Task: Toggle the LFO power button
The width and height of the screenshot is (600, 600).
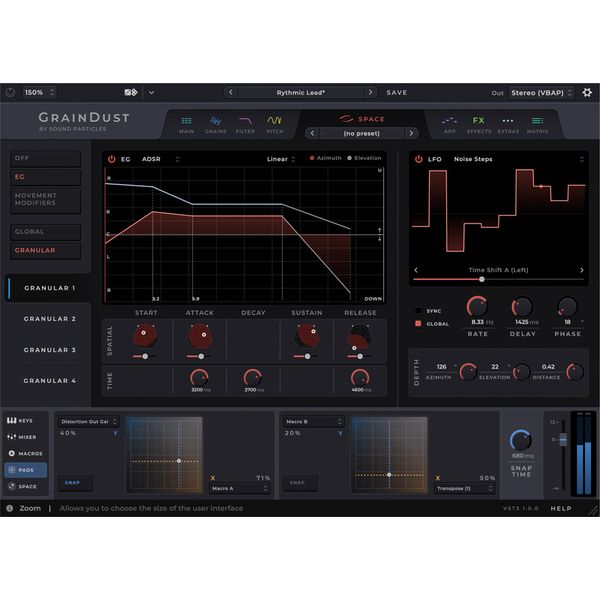Action: coord(419,159)
